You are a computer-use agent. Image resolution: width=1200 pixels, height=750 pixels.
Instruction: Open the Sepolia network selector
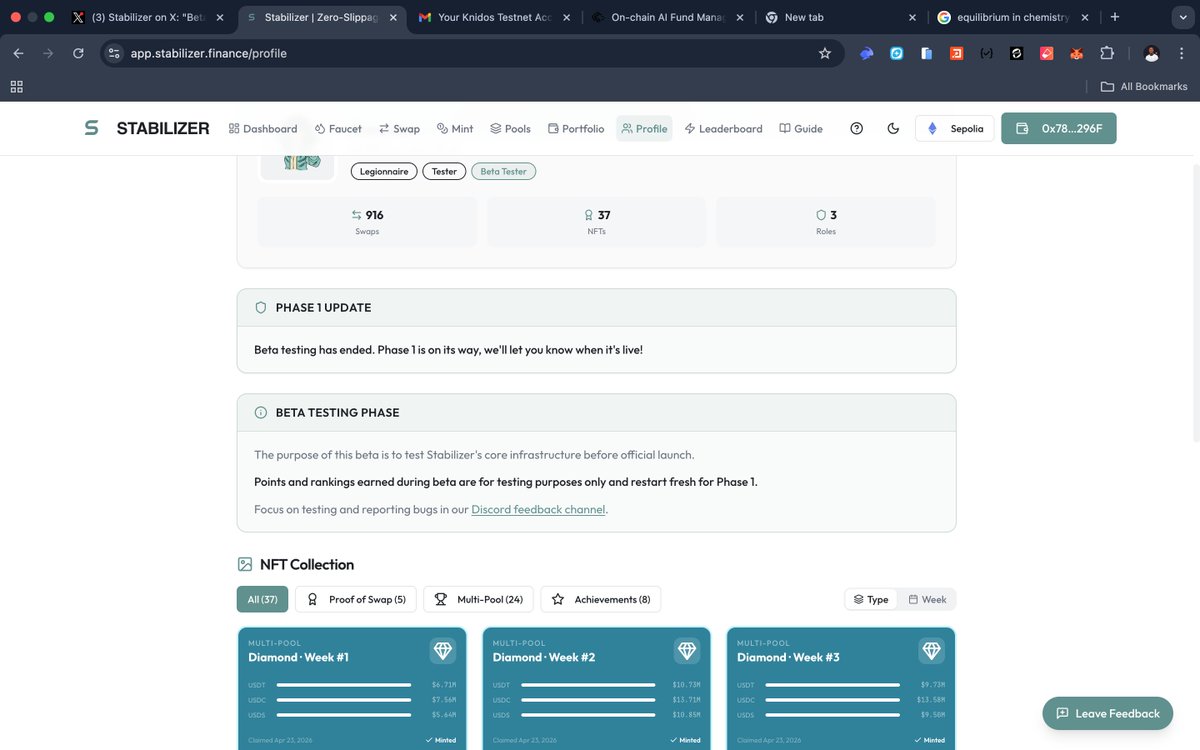point(955,128)
